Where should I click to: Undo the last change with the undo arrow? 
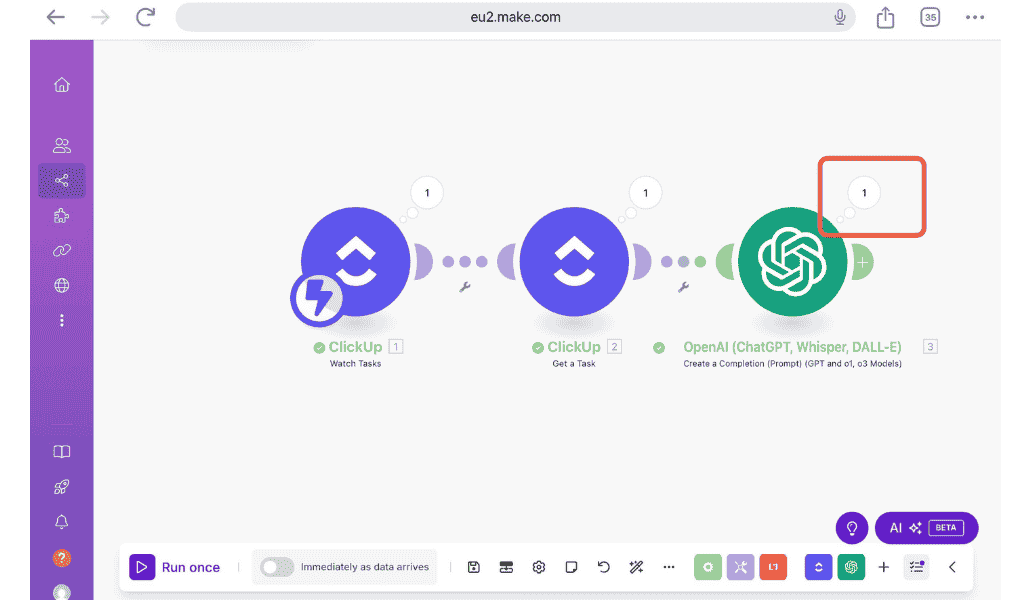coord(603,567)
